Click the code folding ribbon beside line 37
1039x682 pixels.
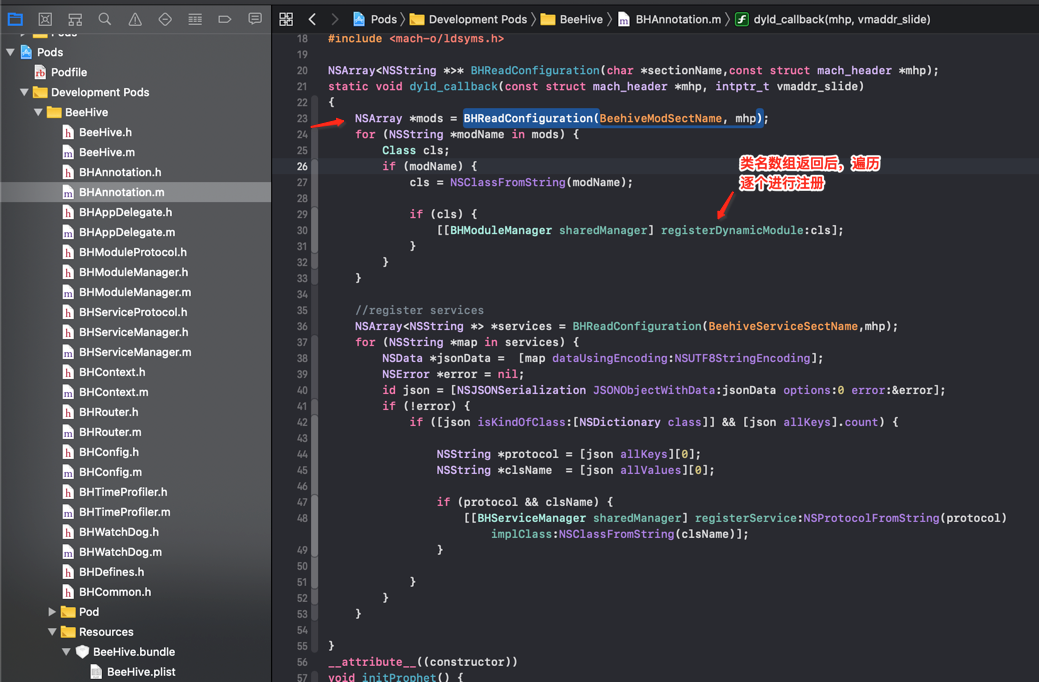click(x=315, y=342)
